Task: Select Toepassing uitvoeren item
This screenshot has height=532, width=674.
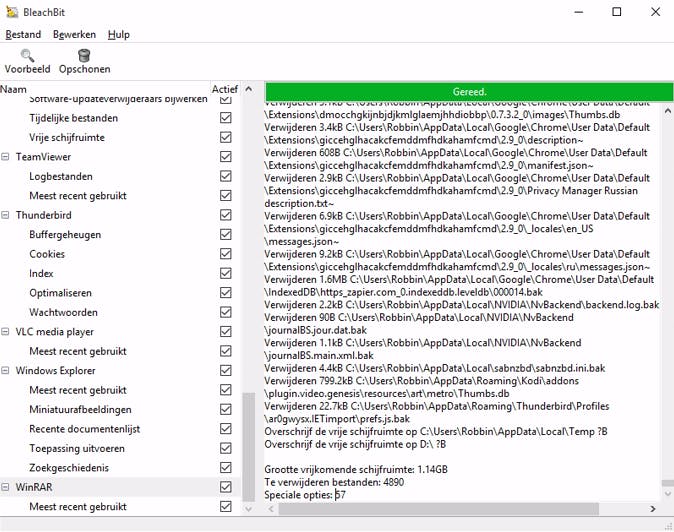Action: [77, 448]
